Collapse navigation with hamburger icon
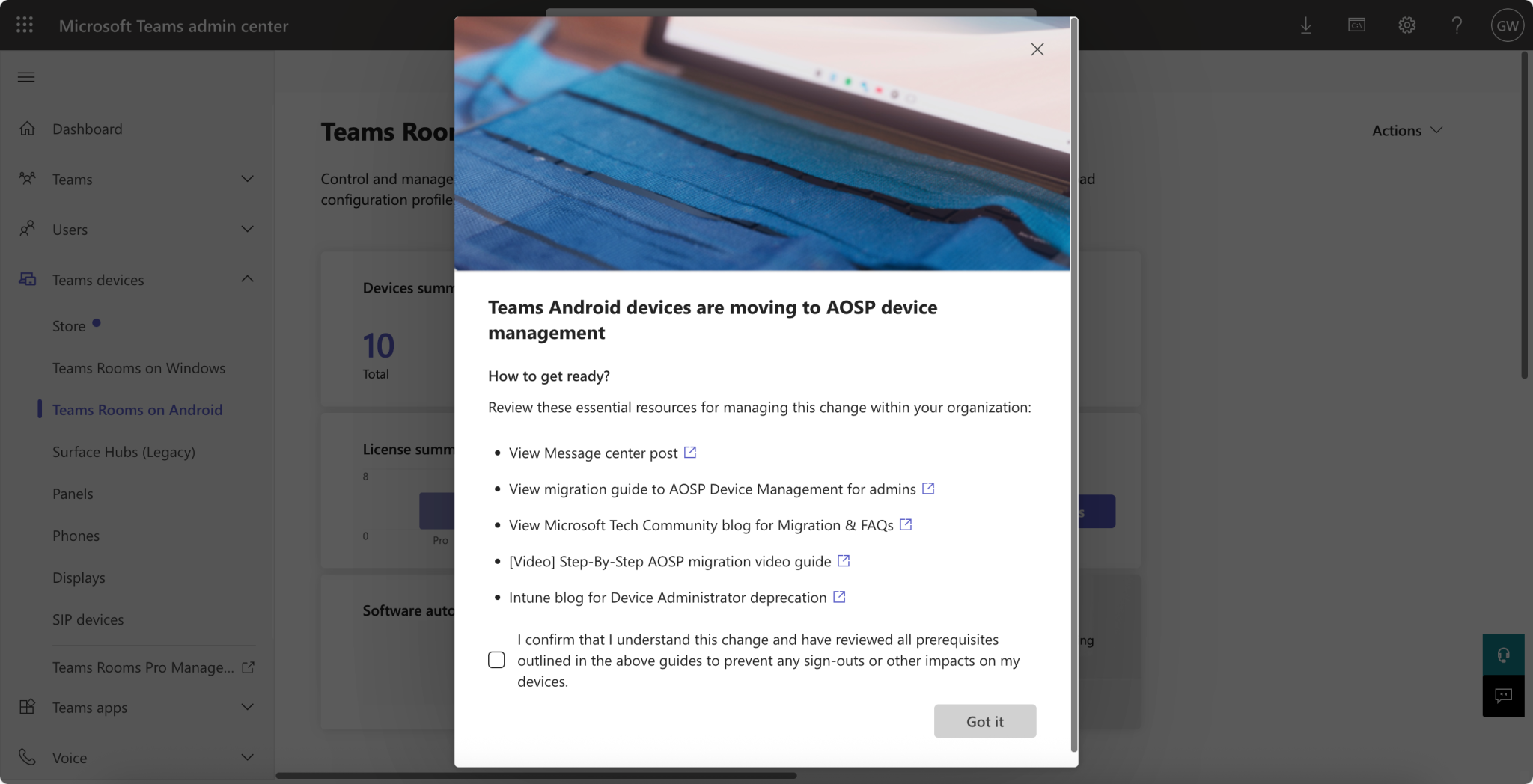 [26, 77]
